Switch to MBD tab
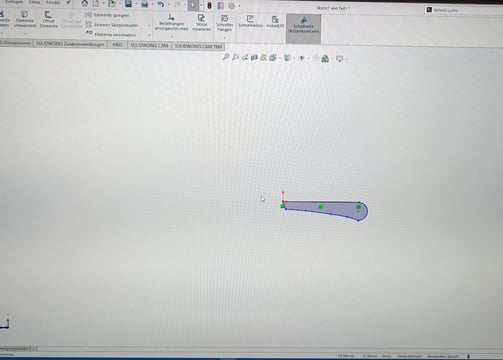This screenshot has height=360, width=503. [117, 44]
